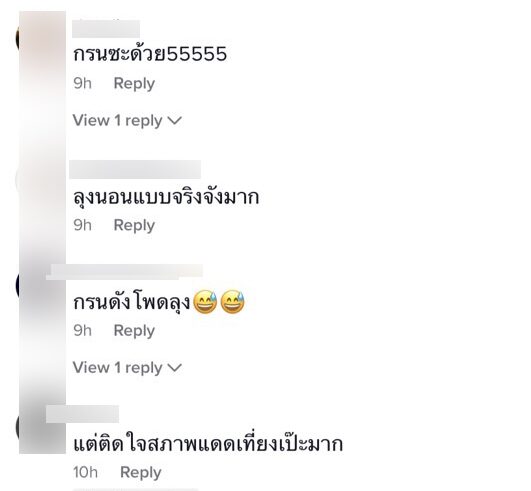Click chevron arrow beside first View 1 reply
Image resolution: width=531 pixels, height=491 pixels.
(175, 120)
